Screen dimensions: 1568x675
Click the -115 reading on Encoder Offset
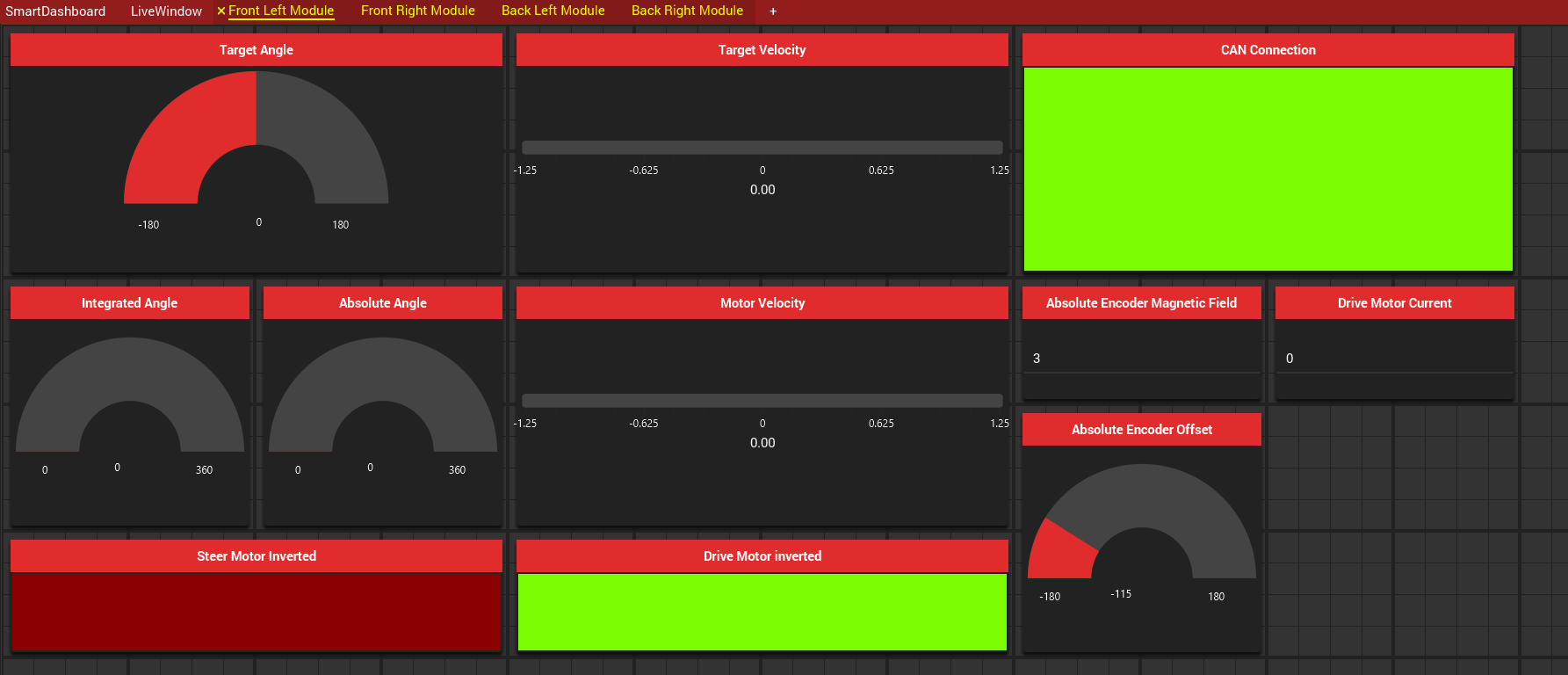[x=1121, y=594]
